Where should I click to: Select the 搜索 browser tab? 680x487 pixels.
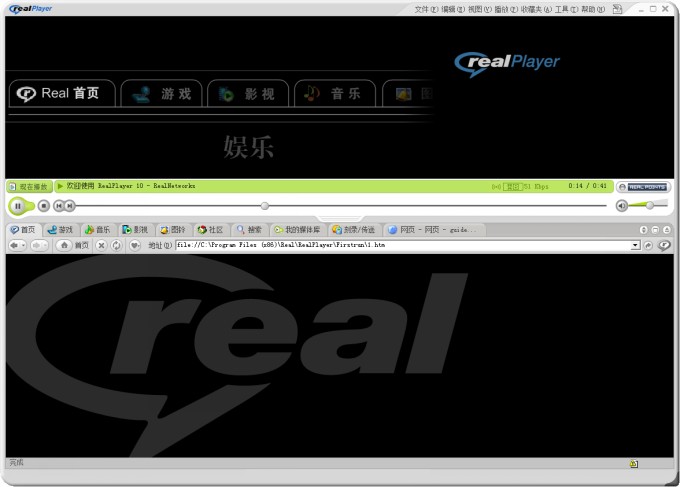click(x=249, y=230)
